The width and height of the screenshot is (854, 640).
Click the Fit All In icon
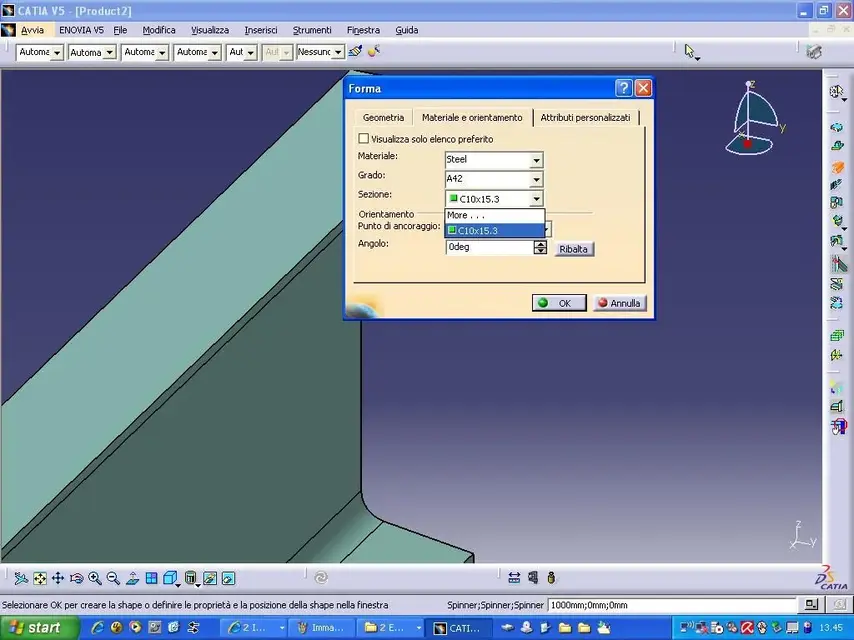(40, 578)
